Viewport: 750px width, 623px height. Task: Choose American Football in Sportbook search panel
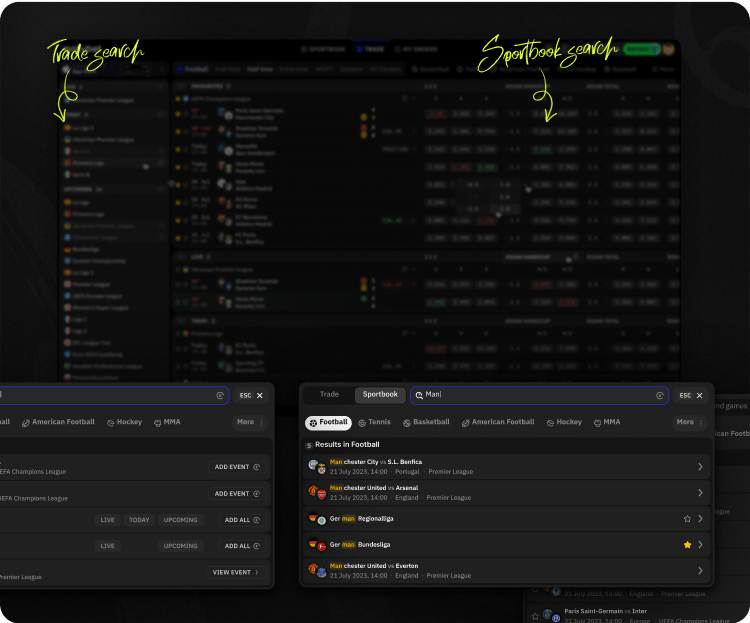pyautogui.click(x=498, y=423)
